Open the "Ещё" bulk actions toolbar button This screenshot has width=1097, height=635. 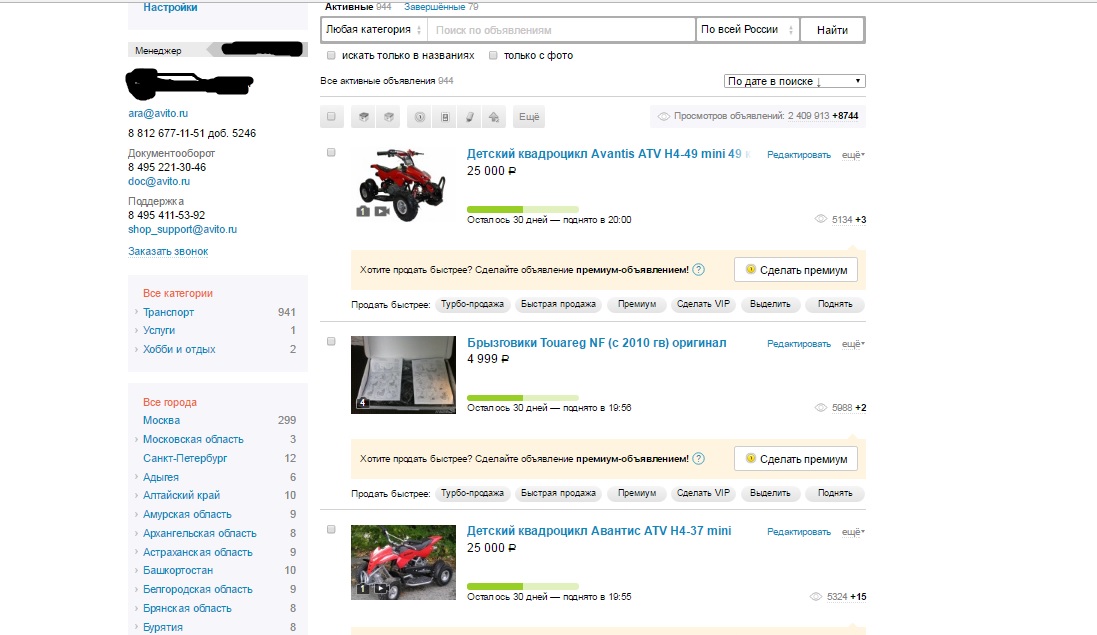pos(529,117)
